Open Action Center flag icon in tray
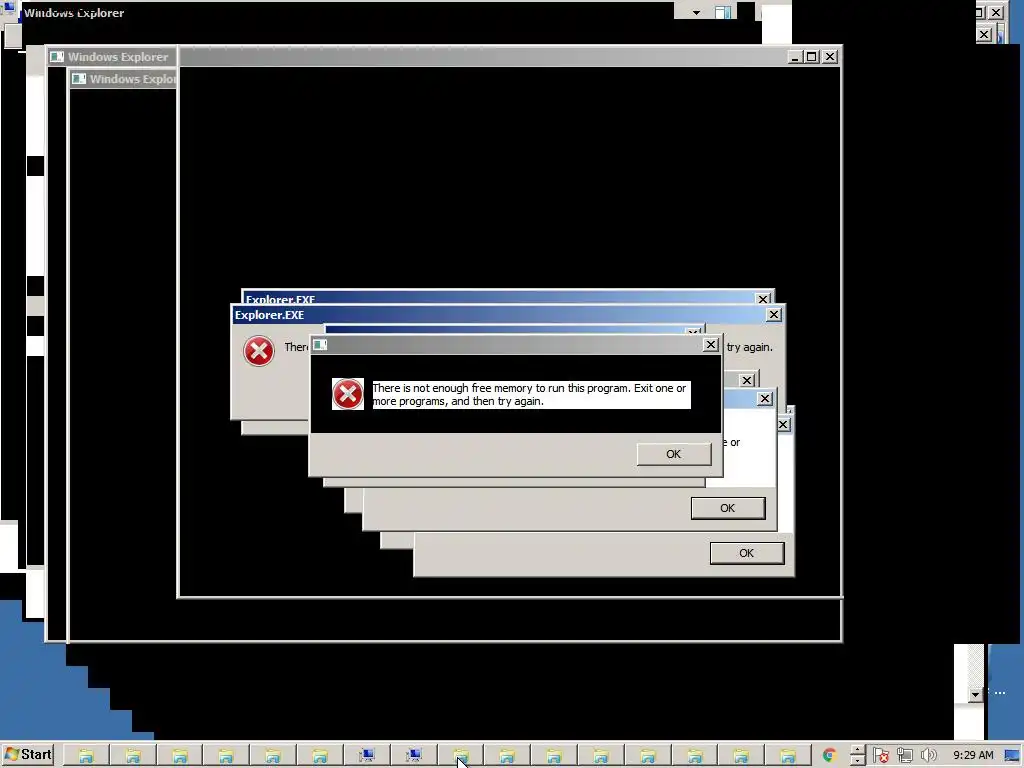 point(880,756)
